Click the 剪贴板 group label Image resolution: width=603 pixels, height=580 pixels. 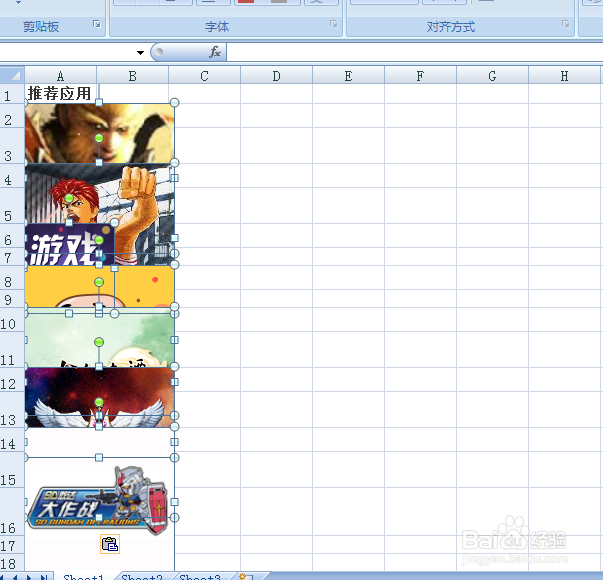click(x=41, y=27)
